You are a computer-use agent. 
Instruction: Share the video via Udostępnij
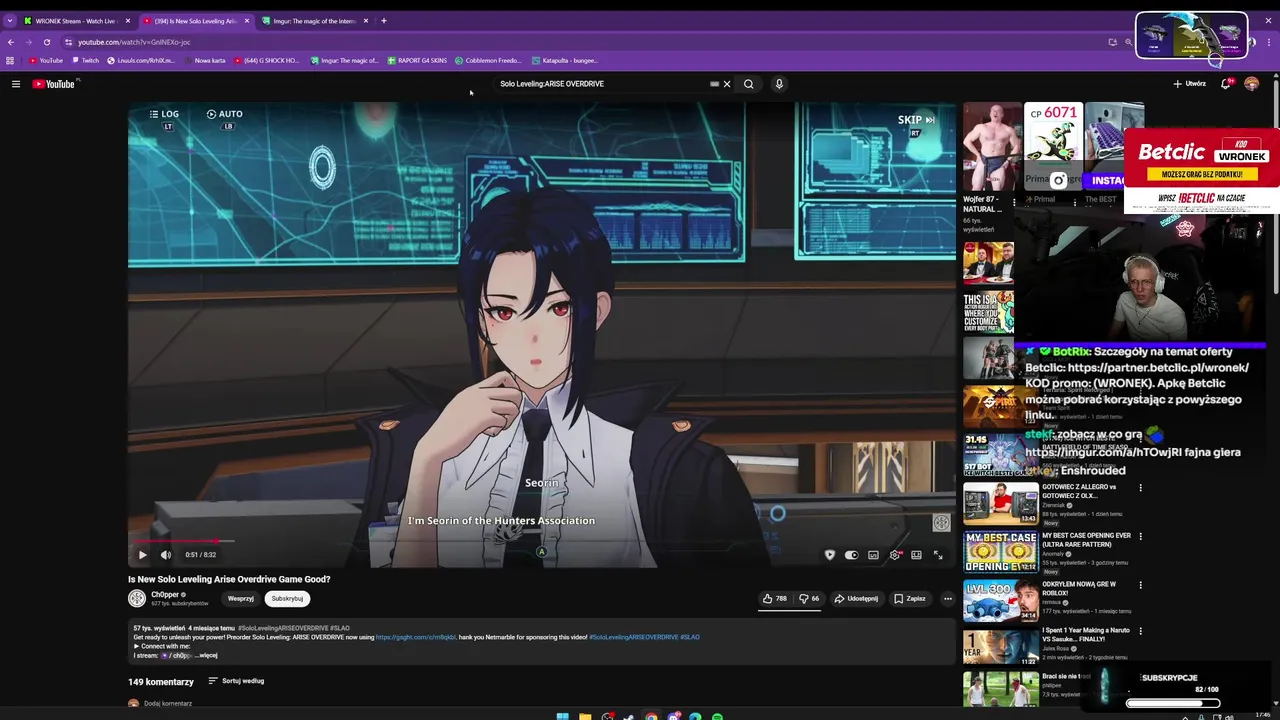coord(857,598)
